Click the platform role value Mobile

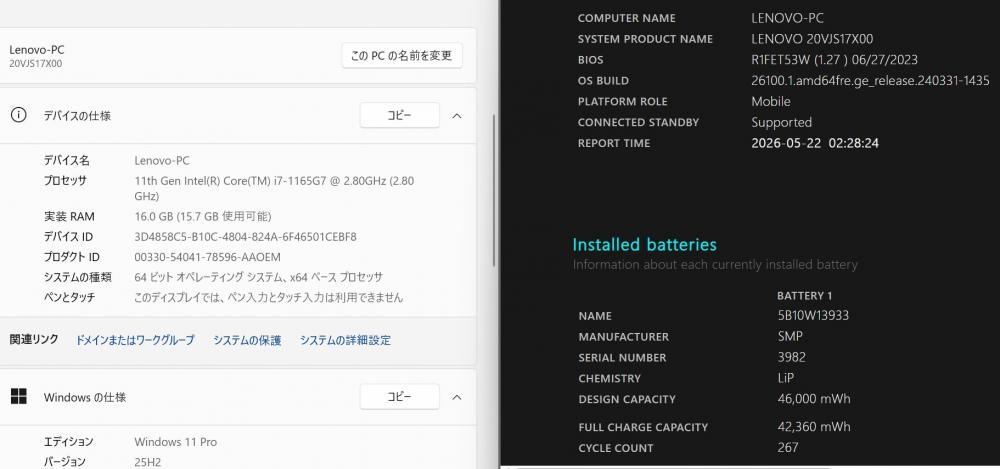770,102
